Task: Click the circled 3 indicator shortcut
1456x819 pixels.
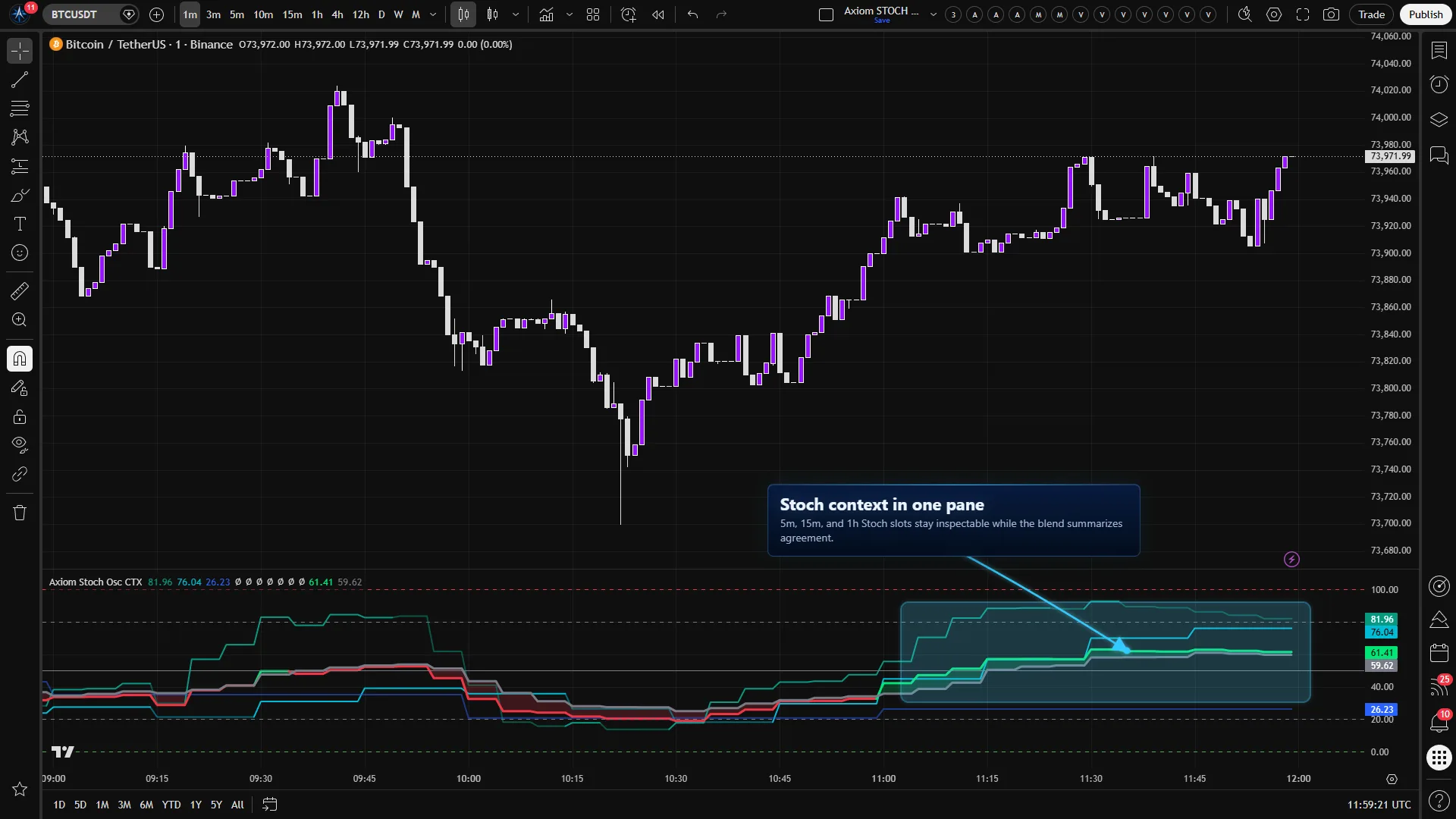Action: (954, 14)
